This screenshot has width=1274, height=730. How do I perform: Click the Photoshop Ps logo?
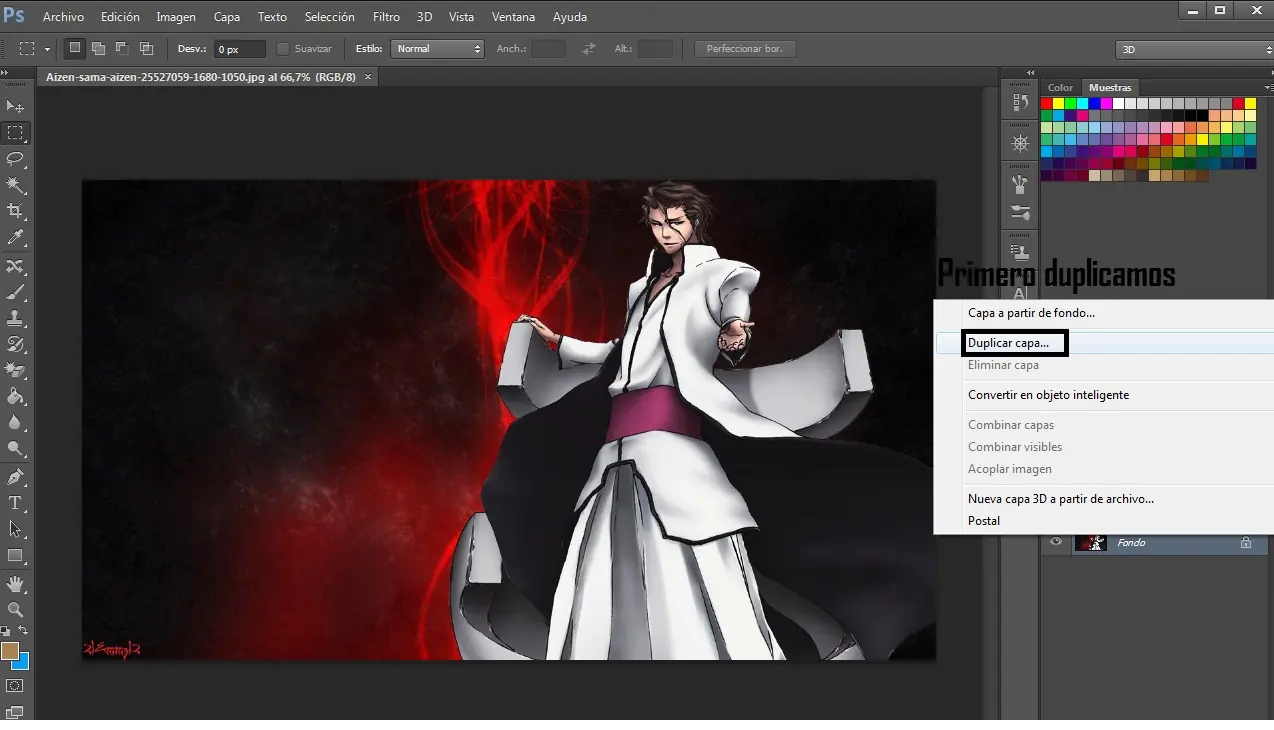tap(14, 15)
